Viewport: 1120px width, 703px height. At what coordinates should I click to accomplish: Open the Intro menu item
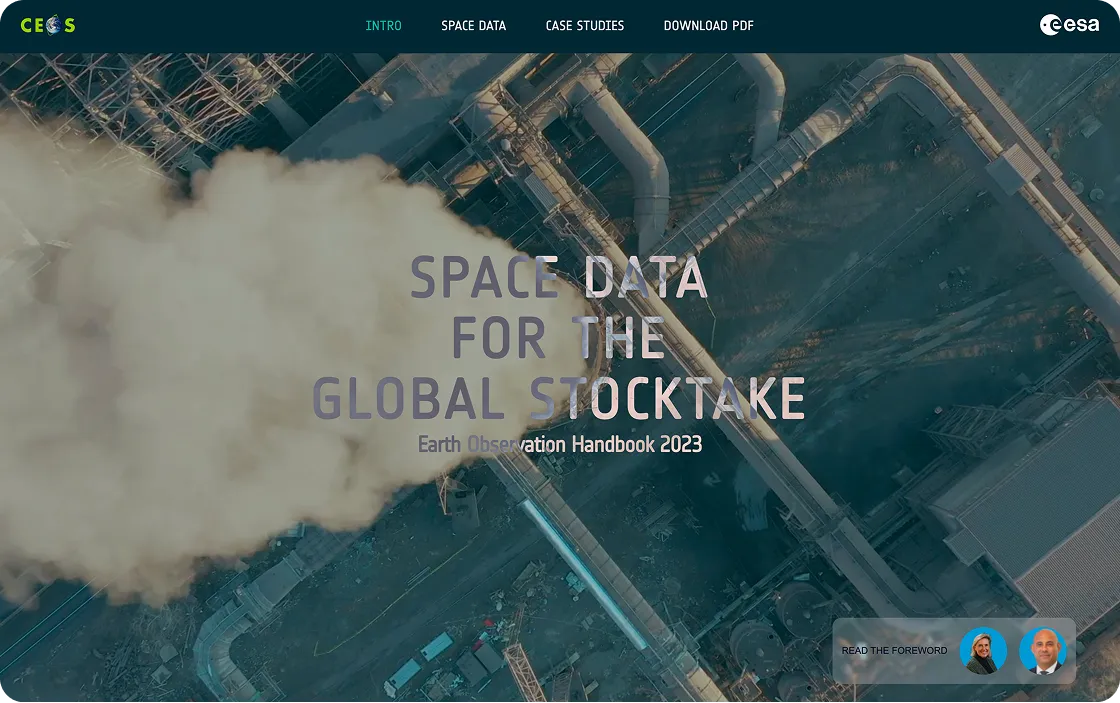click(384, 26)
